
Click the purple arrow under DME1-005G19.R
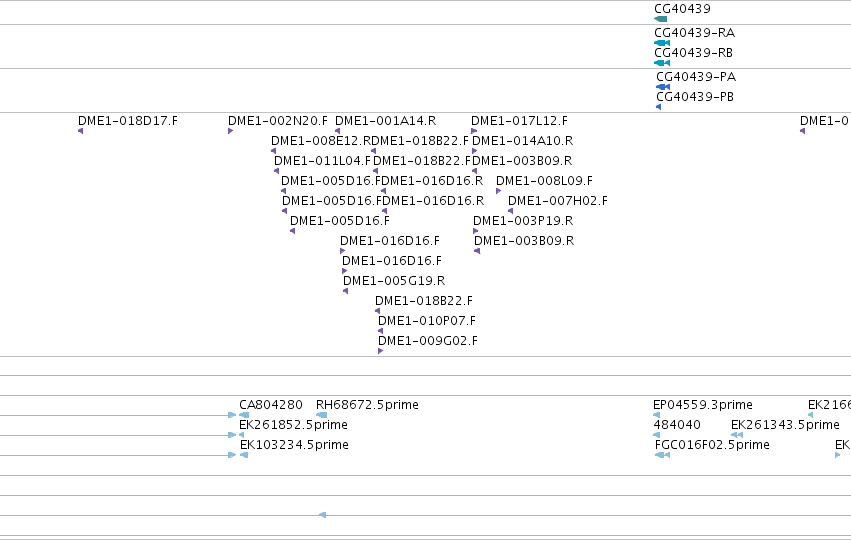pyautogui.click(x=345, y=291)
